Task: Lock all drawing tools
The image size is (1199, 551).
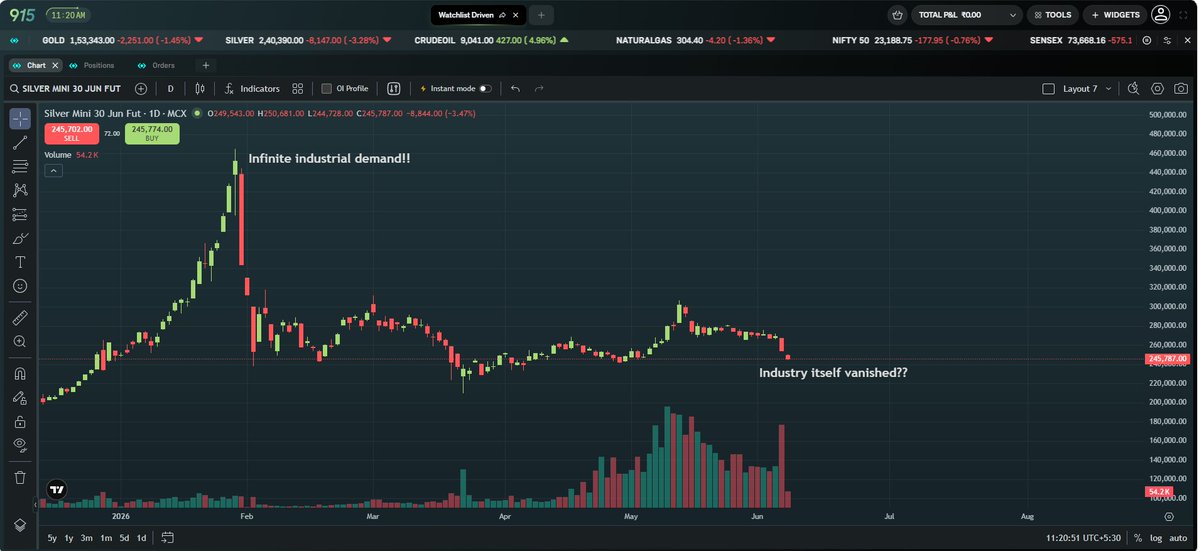Action: point(20,422)
